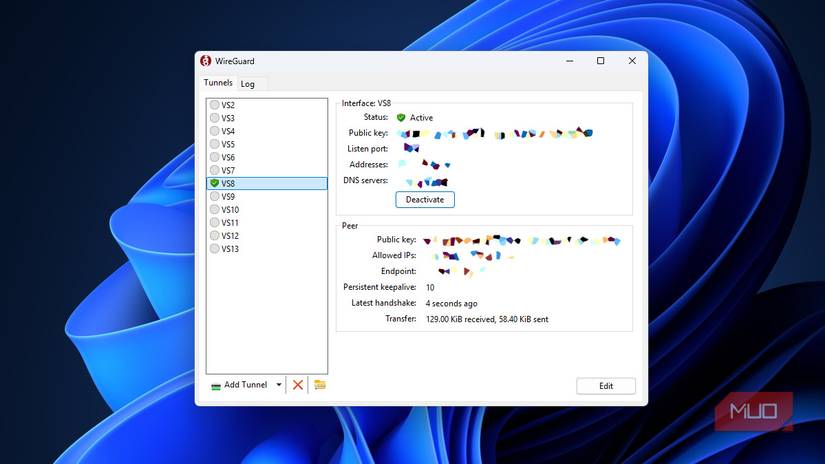Click the green Active status shield icon

[401, 117]
